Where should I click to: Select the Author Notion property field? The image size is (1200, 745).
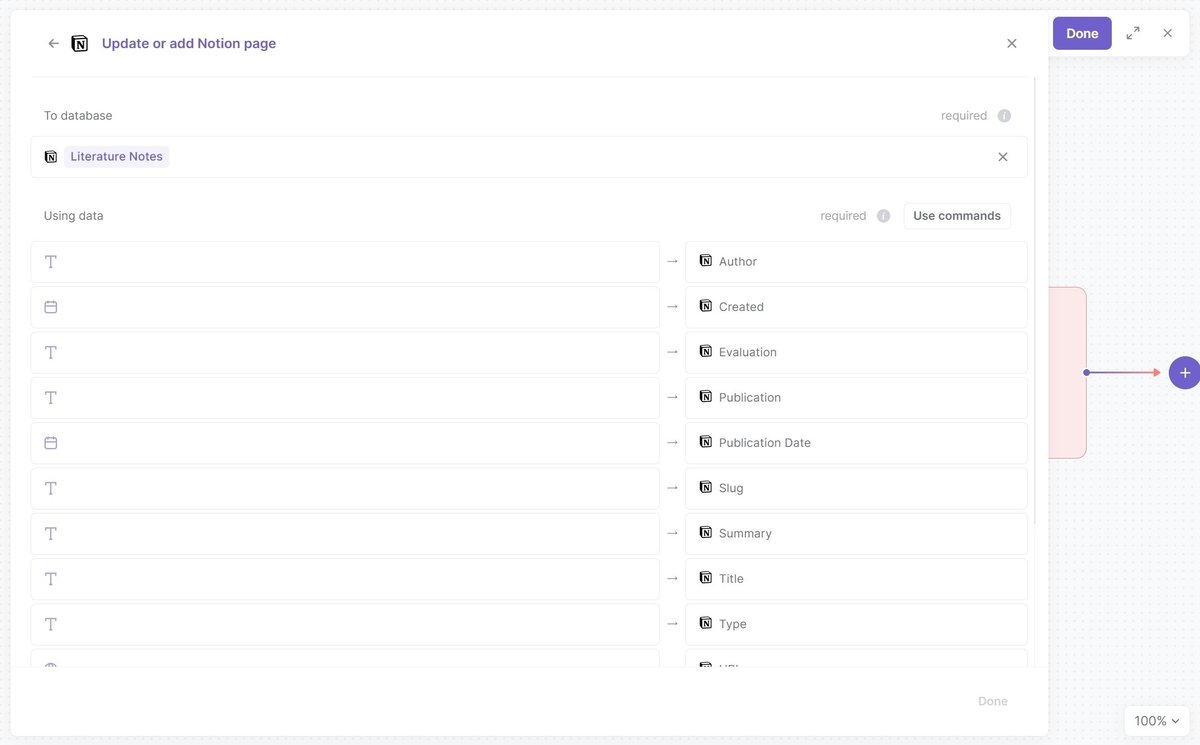point(856,262)
